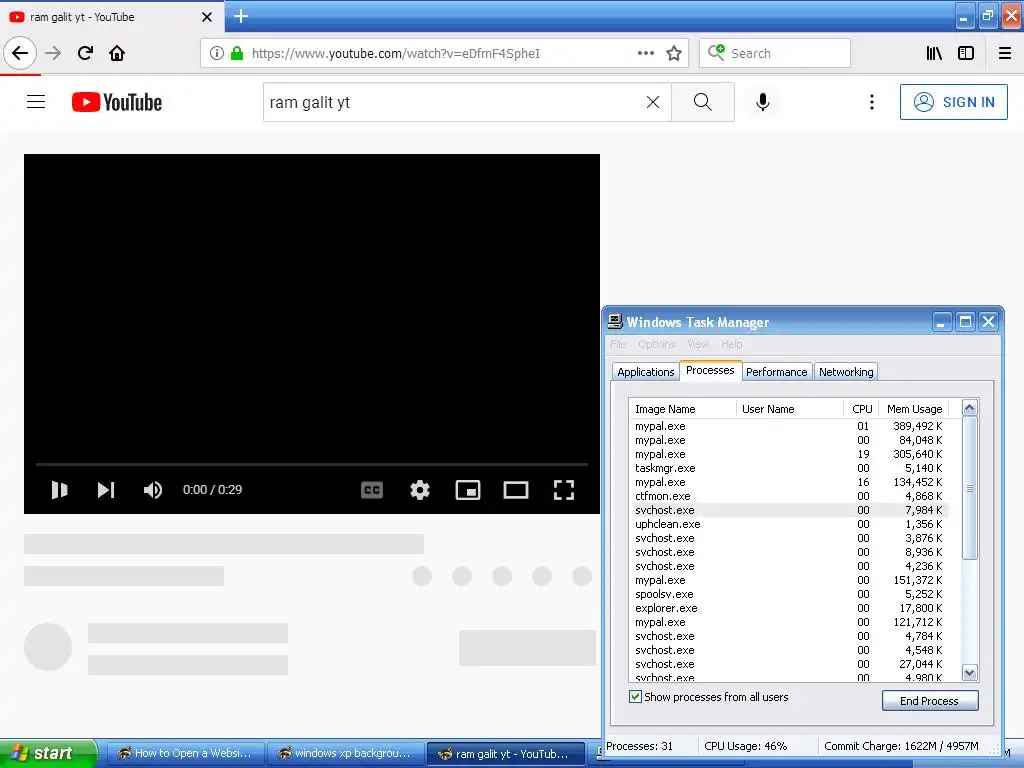Screen dimensions: 1024x768
Task: Click SIGN IN on YouTube
Action: 953,102
